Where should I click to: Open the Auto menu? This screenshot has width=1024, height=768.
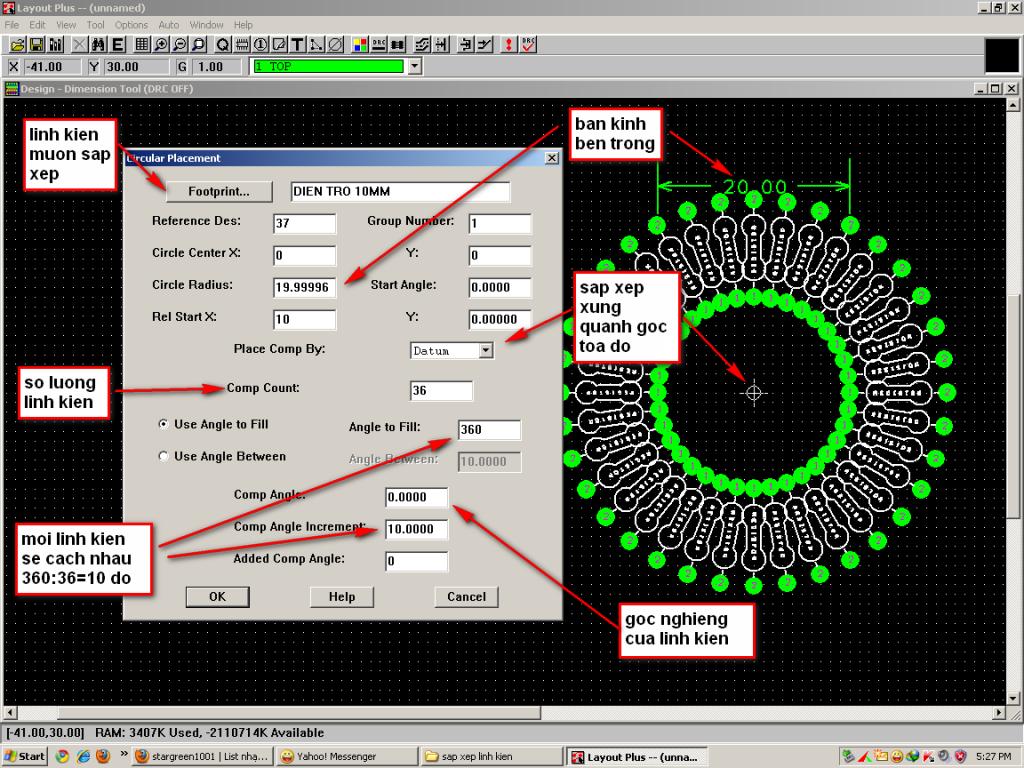coord(169,24)
